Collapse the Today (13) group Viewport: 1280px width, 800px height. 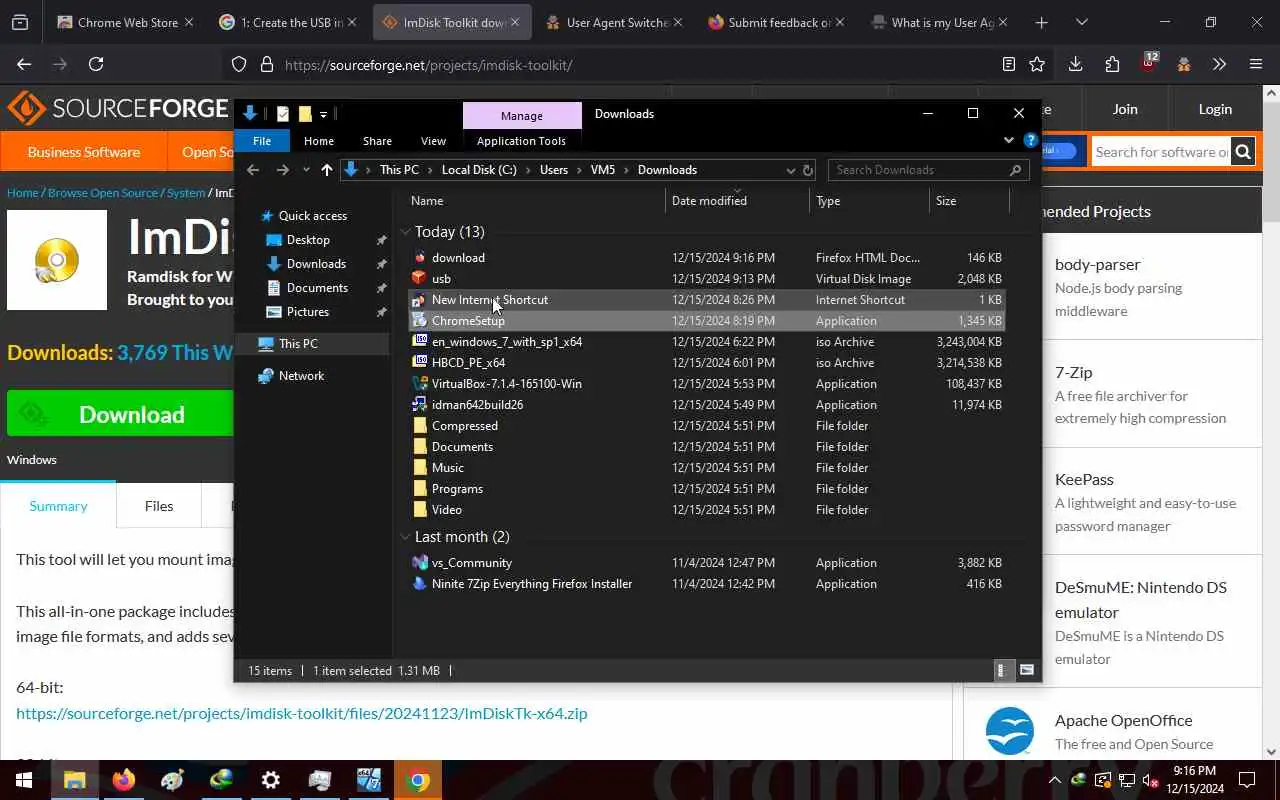406,232
